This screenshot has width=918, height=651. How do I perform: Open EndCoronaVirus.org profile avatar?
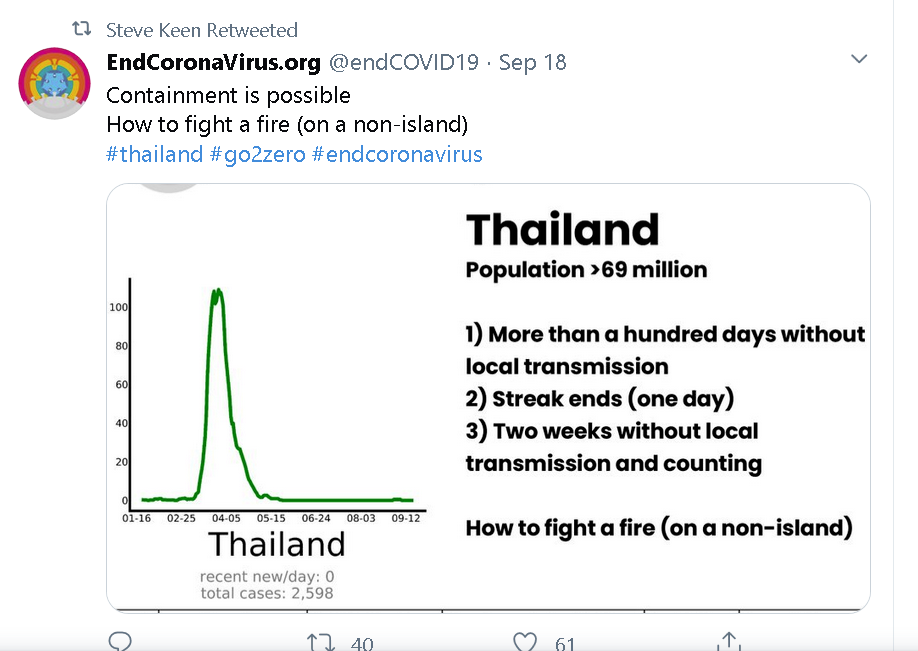(x=54, y=83)
